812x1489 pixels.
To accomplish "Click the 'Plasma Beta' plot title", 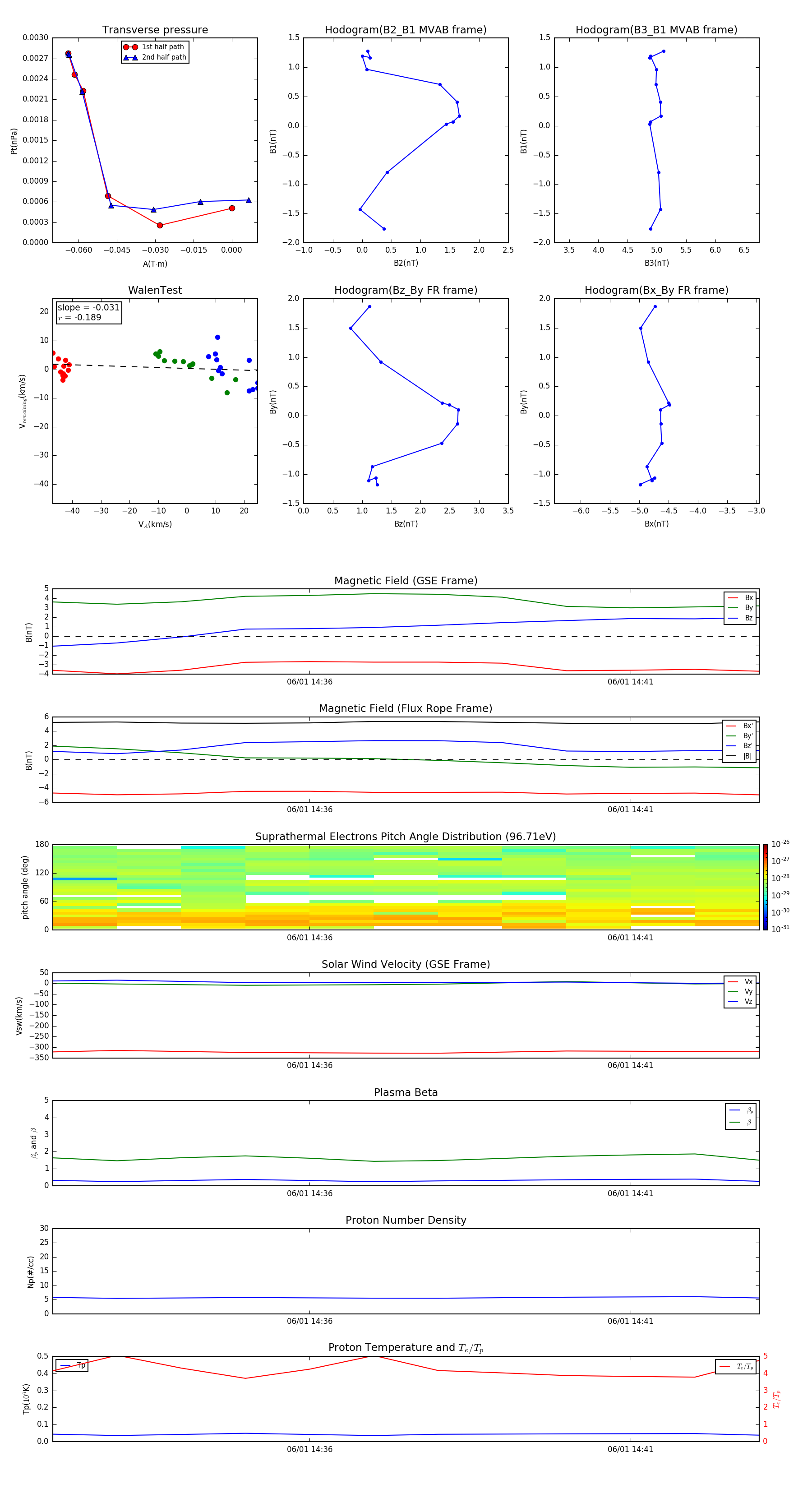I will coord(406,1092).
